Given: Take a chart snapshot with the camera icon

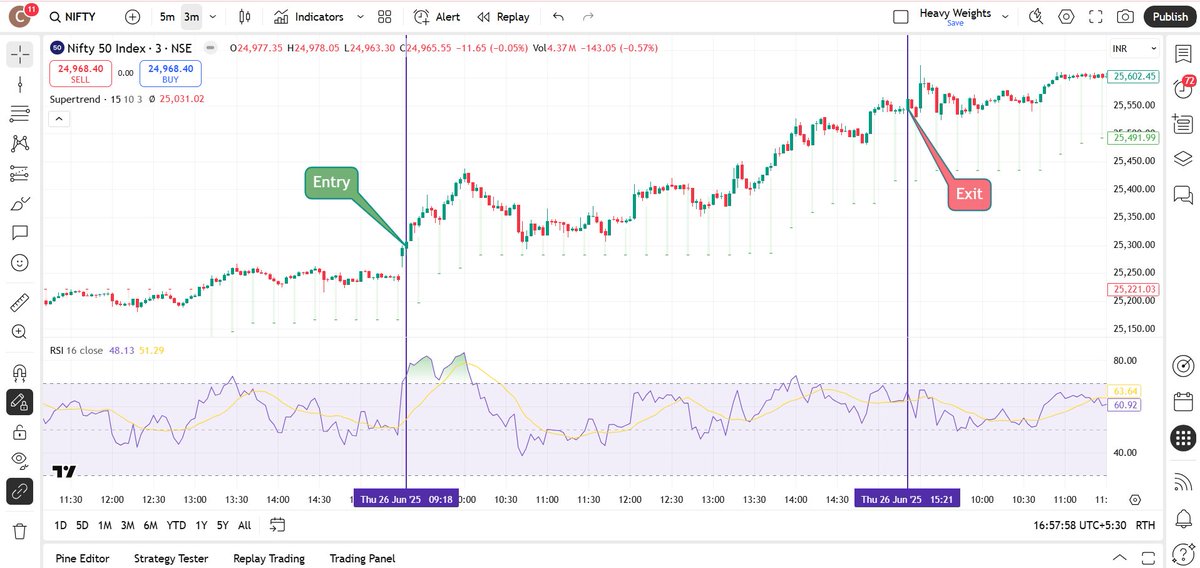Looking at the screenshot, I should [x=1126, y=17].
